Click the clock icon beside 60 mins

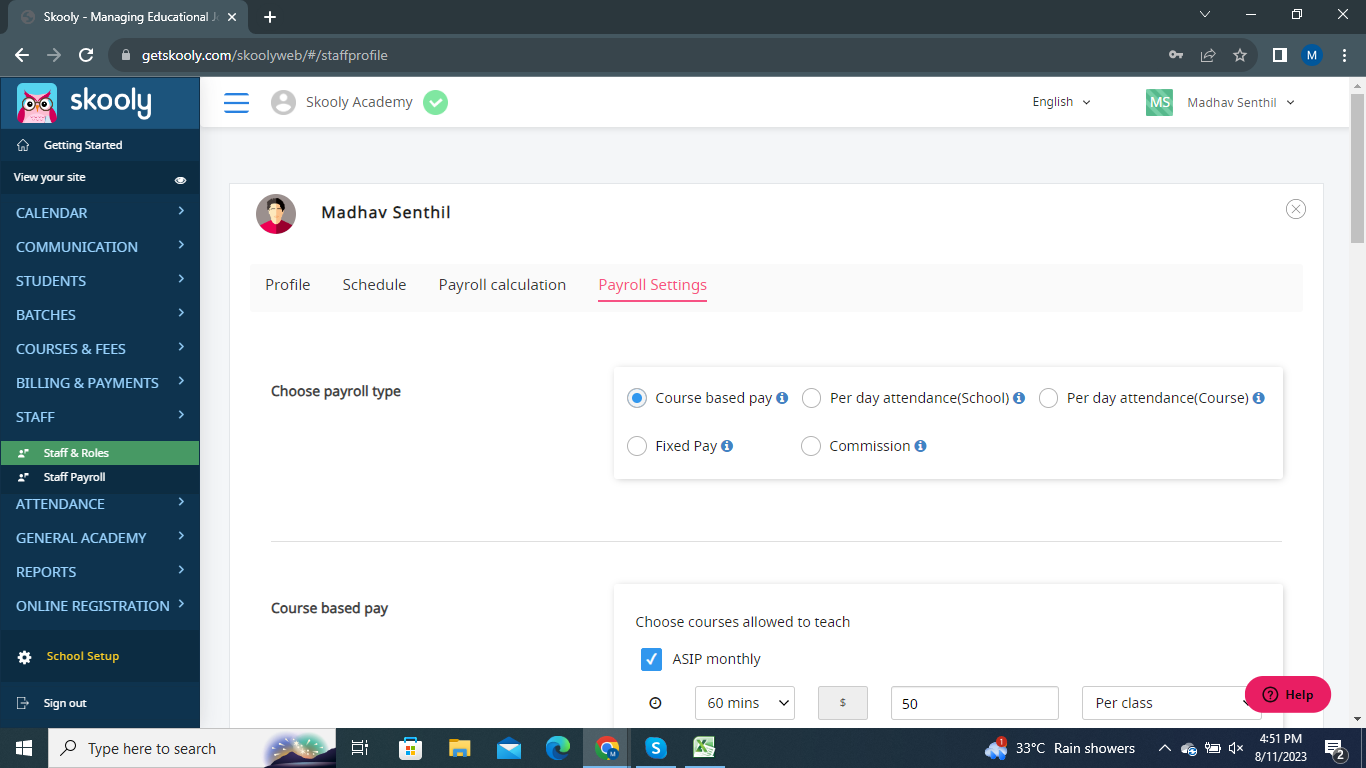(x=655, y=703)
